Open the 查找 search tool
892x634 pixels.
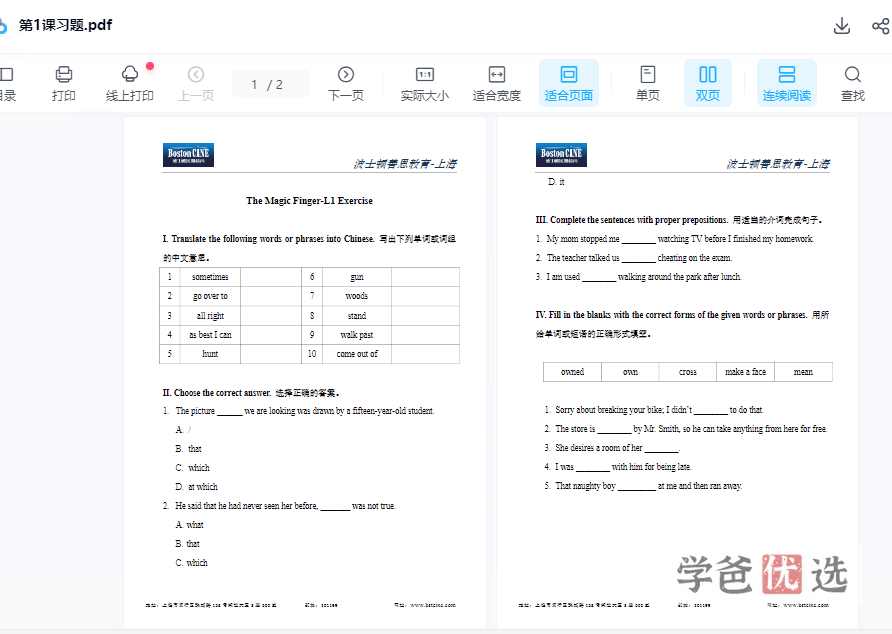point(853,84)
